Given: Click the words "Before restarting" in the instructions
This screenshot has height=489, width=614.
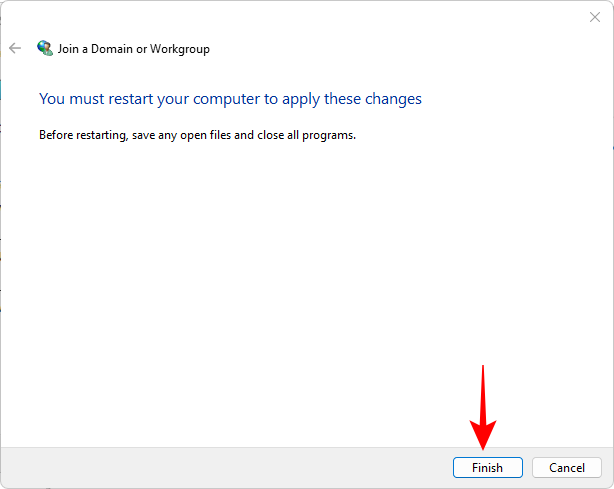Looking at the screenshot, I should (x=80, y=134).
